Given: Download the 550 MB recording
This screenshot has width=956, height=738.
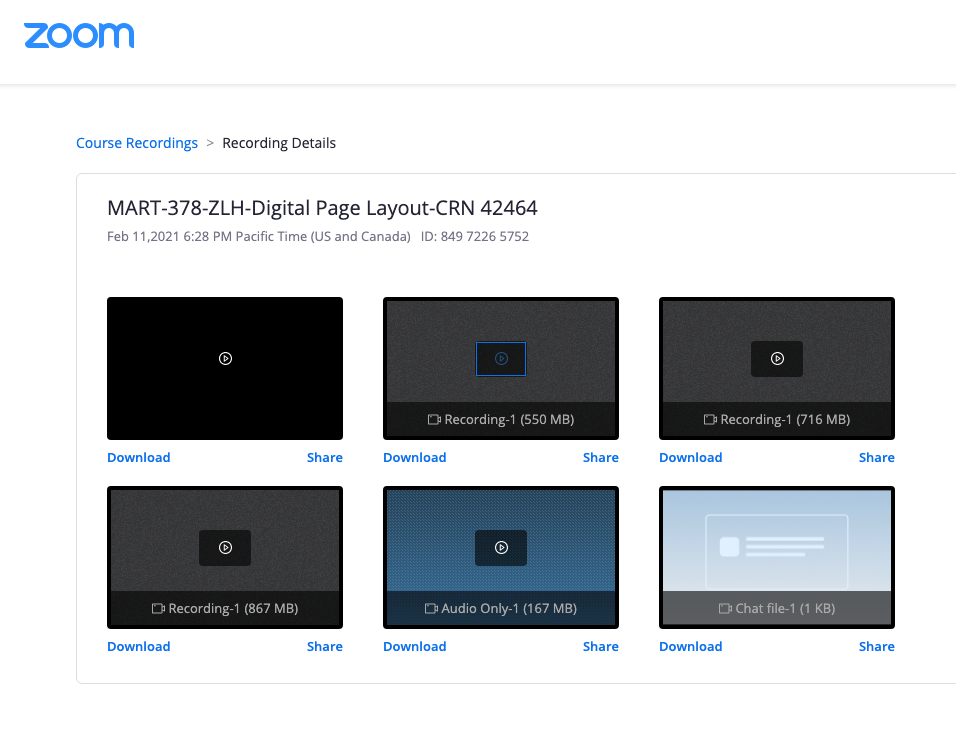Looking at the screenshot, I should 415,457.
